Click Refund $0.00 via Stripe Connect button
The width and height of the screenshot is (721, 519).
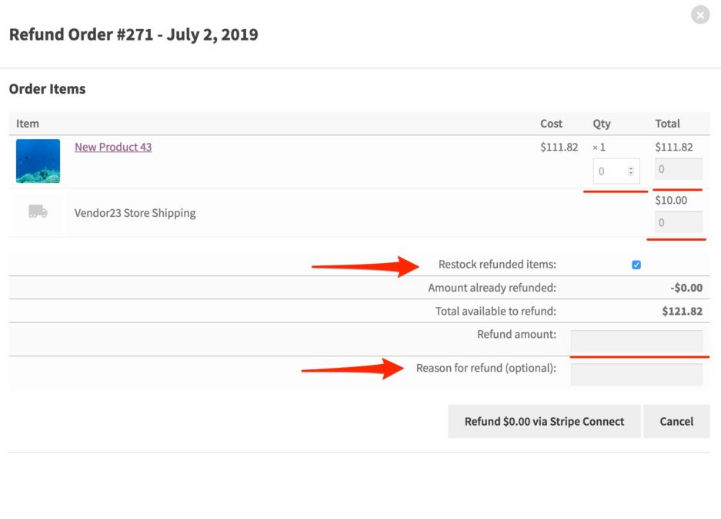click(x=544, y=422)
